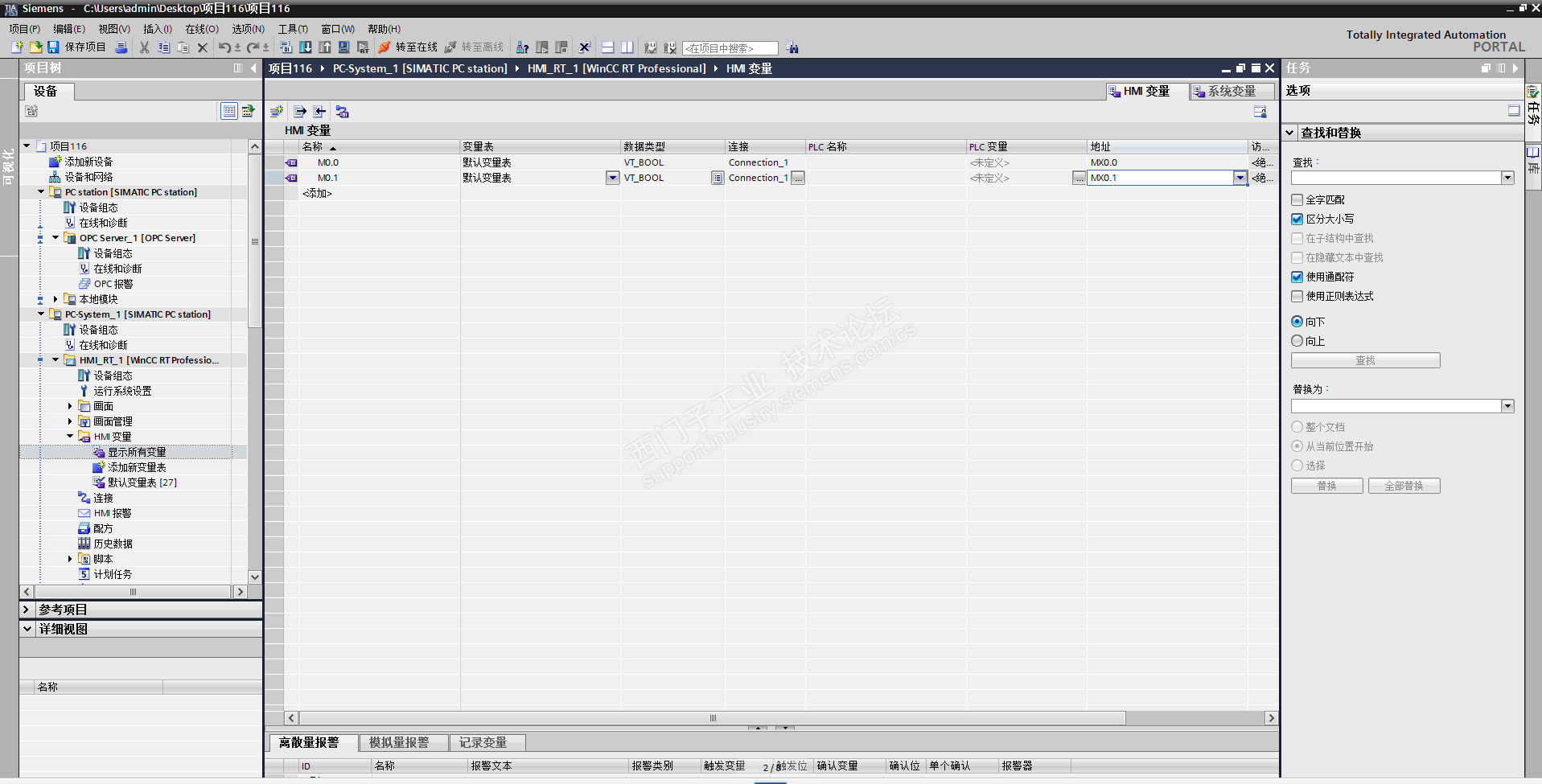Click the cross-references icon
Viewport: 1542px width, 784px height.
(585, 47)
